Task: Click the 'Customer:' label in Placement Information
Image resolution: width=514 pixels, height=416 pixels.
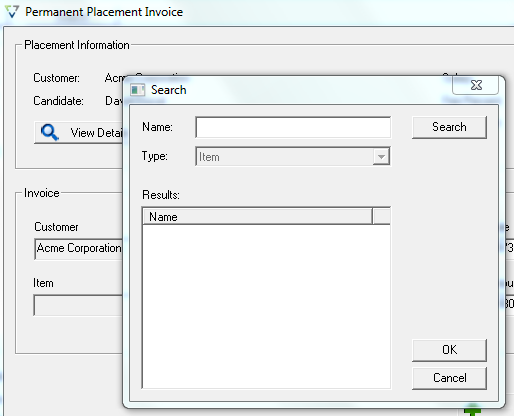Action: point(56,78)
